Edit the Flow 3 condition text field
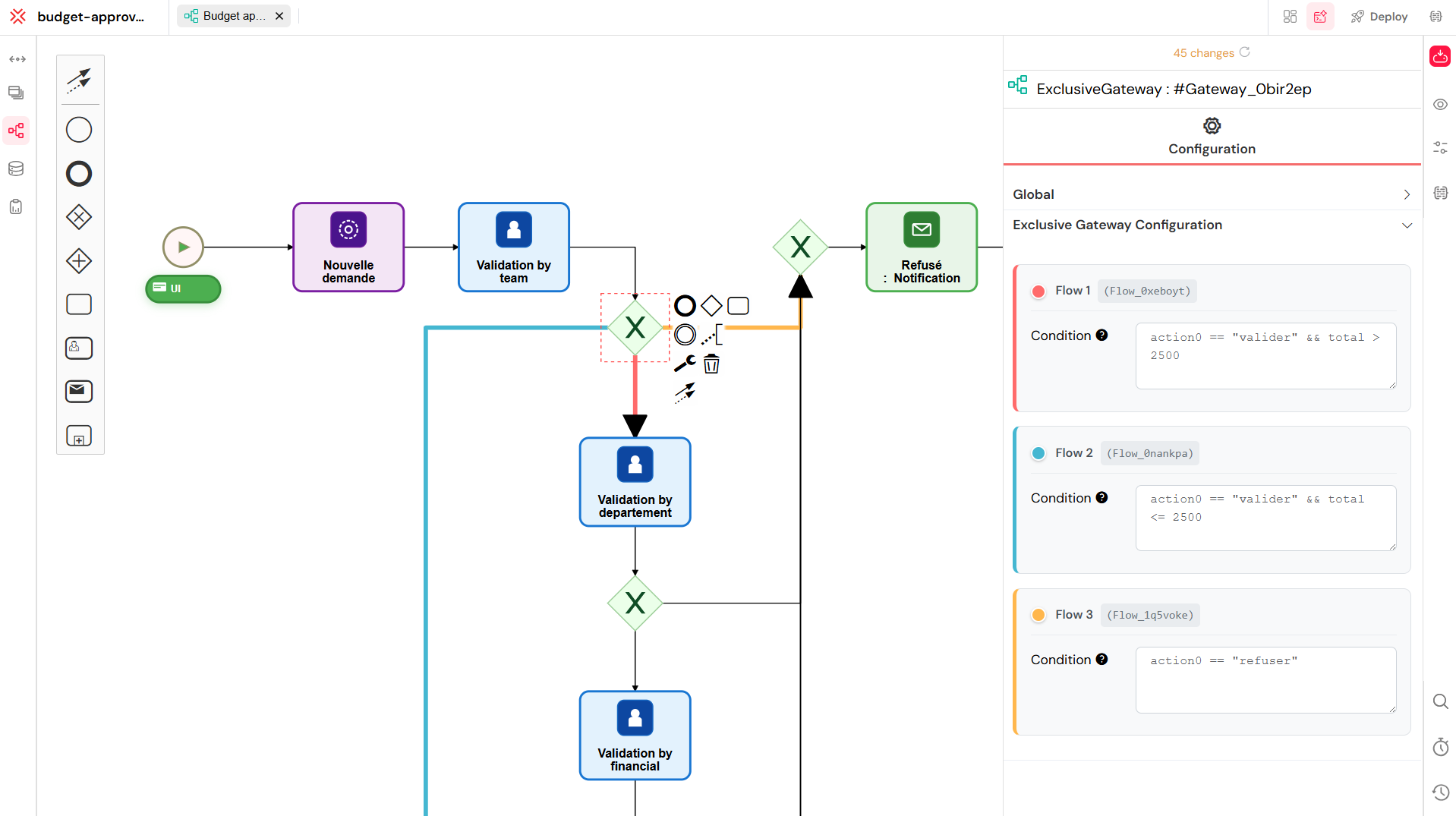The height and width of the screenshot is (816, 1456). 1264,679
